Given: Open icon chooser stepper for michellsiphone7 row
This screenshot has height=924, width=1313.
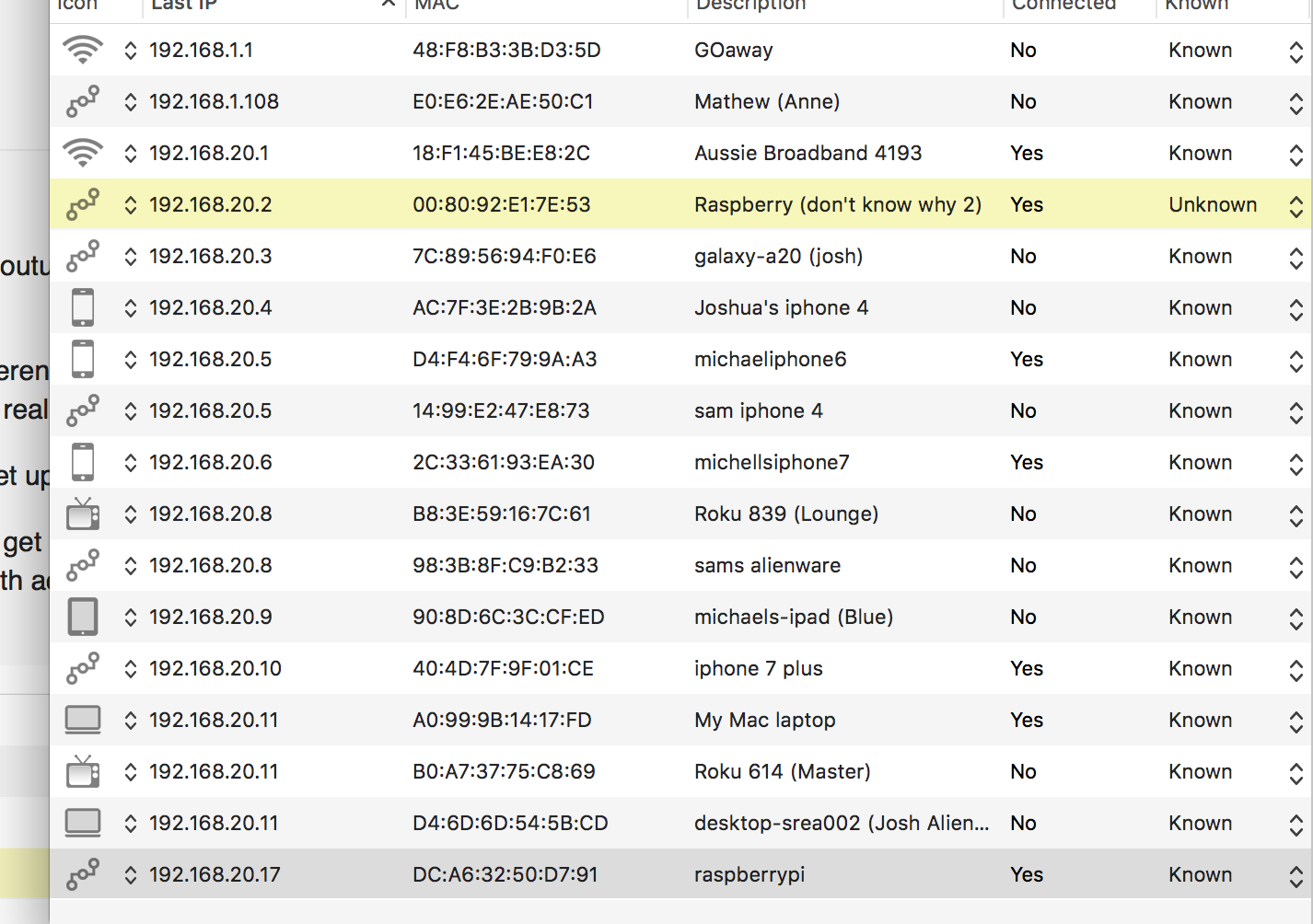Looking at the screenshot, I should 131,462.
